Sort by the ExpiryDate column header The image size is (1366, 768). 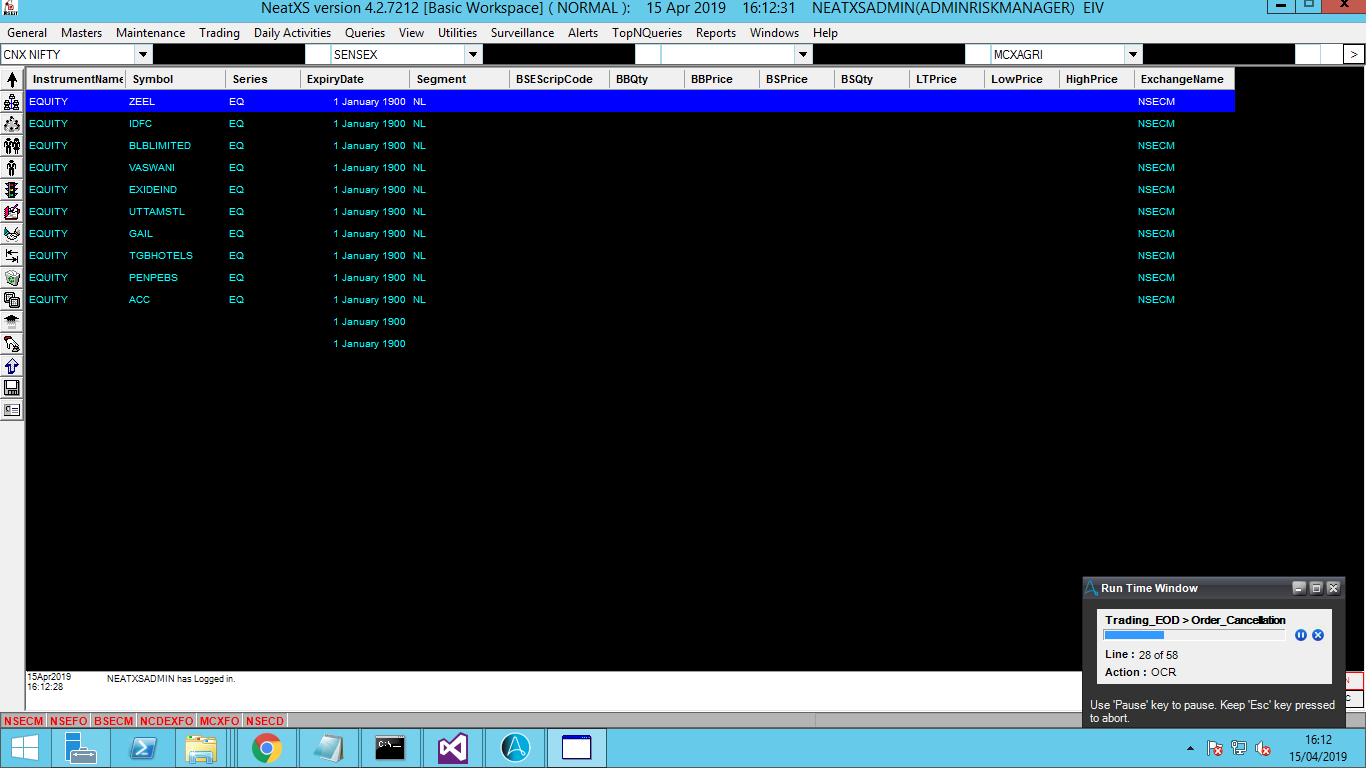coord(355,79)
